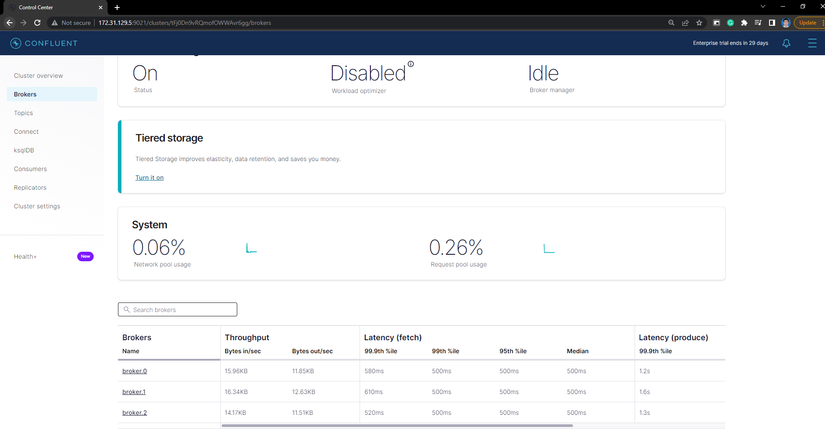Open the broker.2 link
825x431 pixels.
(135, 413)
